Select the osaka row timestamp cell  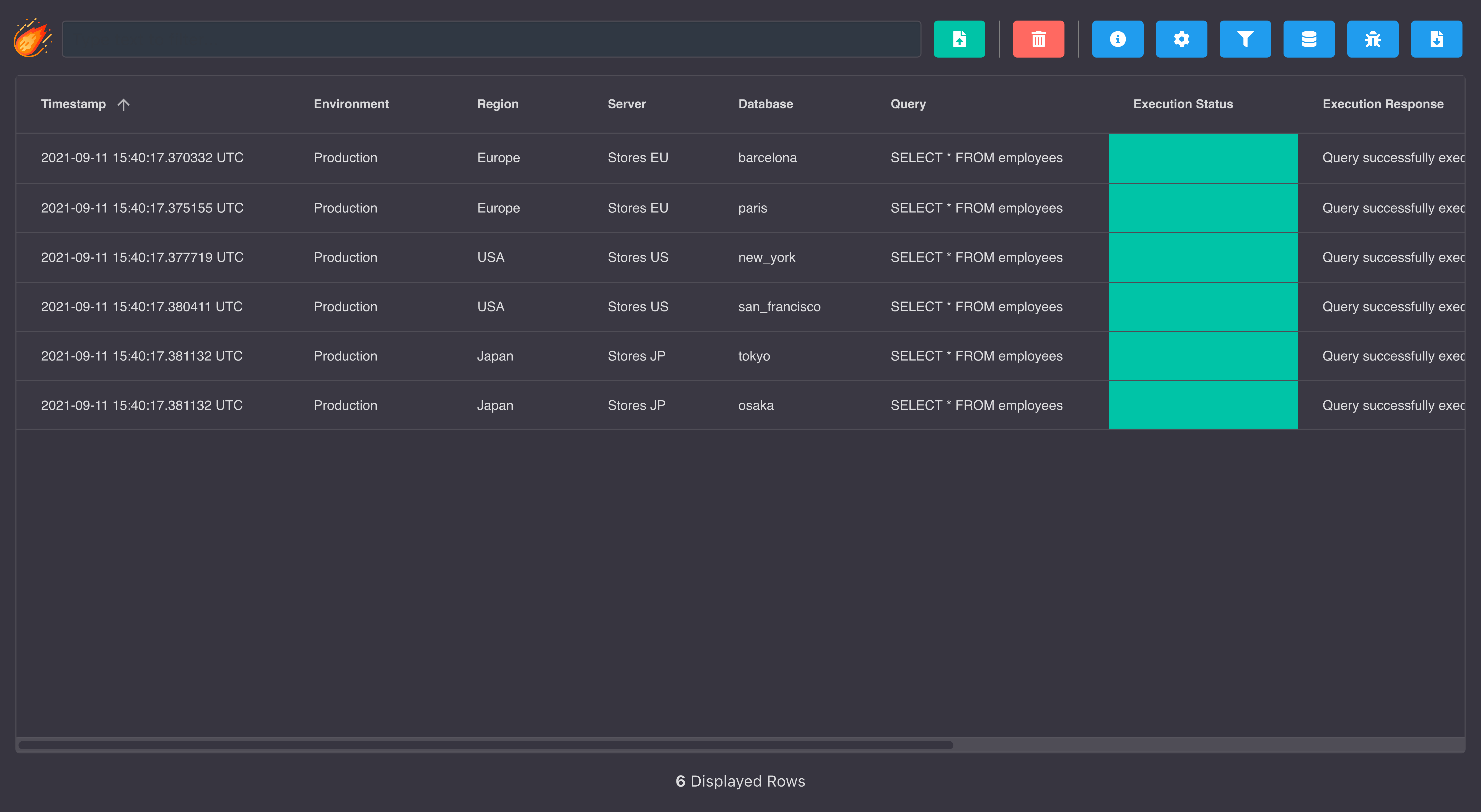point(141,406)
